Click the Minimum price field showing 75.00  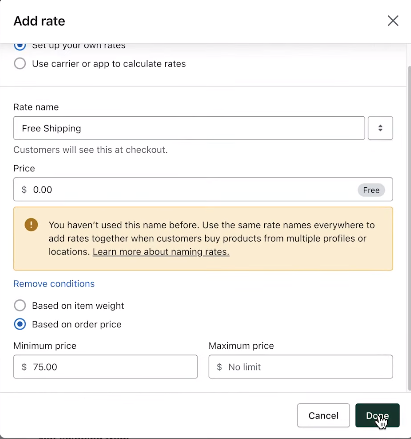pyautogui.click(x=105, y=367)
